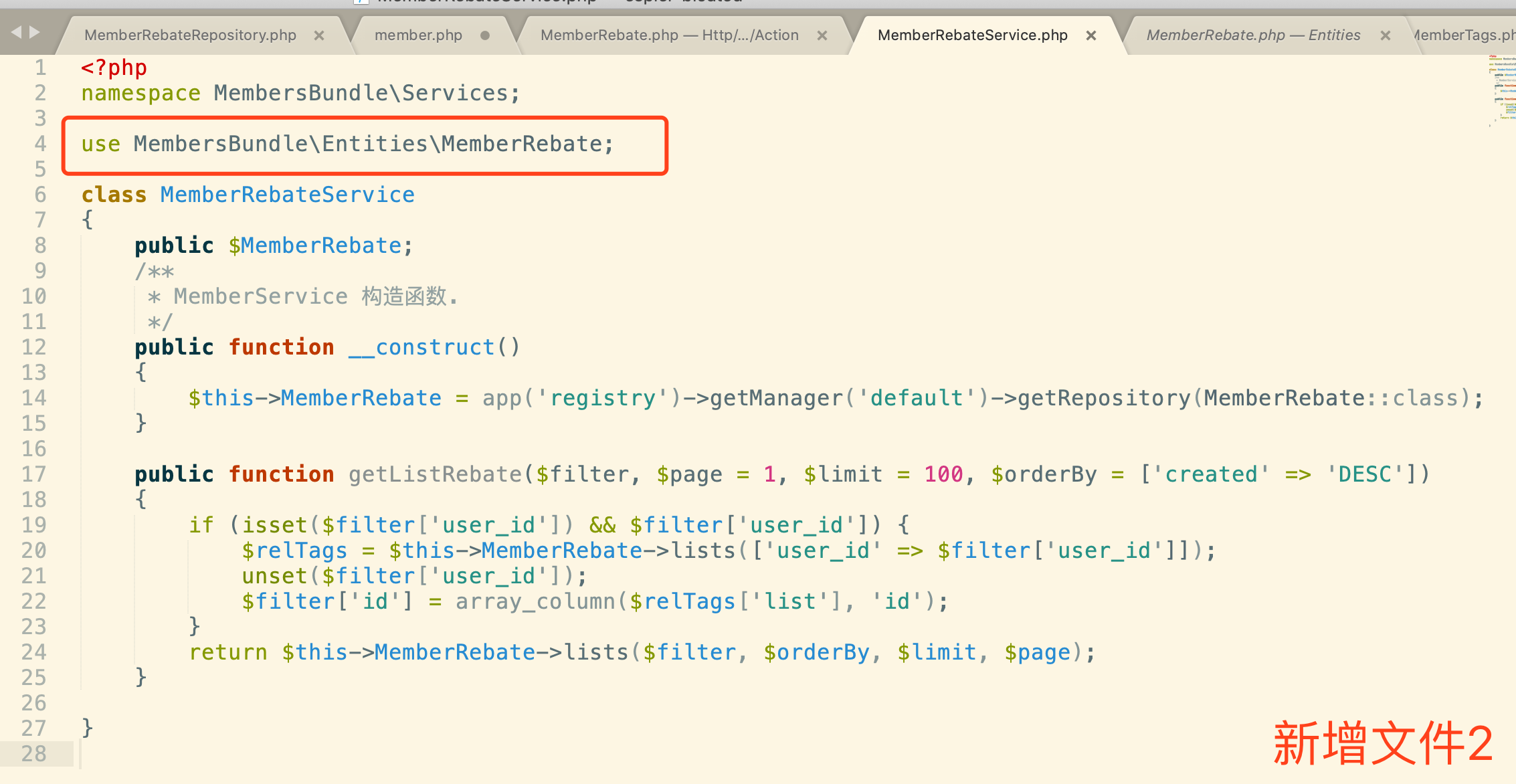Click the minimap code preview
The image size is (1516, 784).
coord(1501,90)
